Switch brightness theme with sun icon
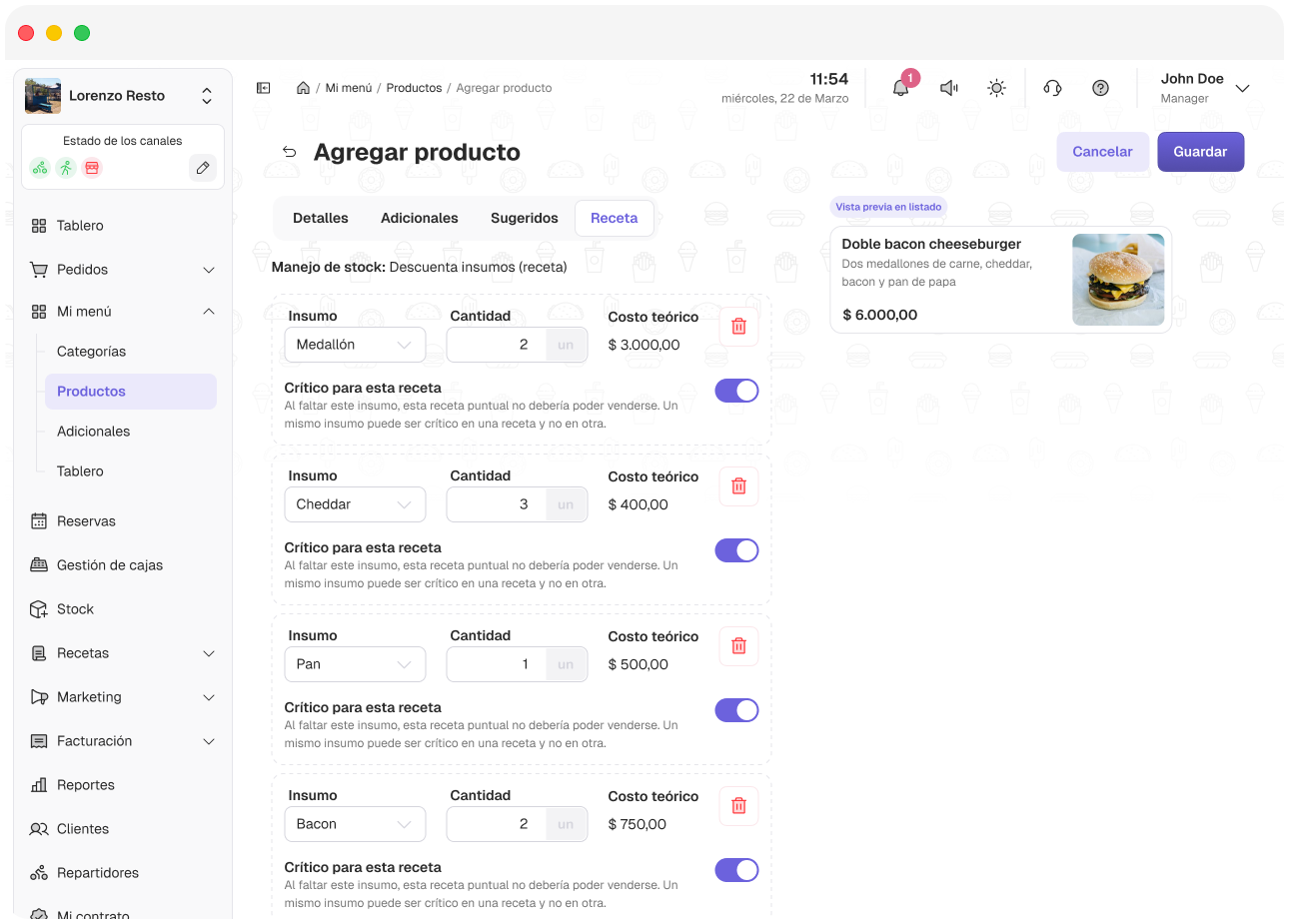 [996, 88]
